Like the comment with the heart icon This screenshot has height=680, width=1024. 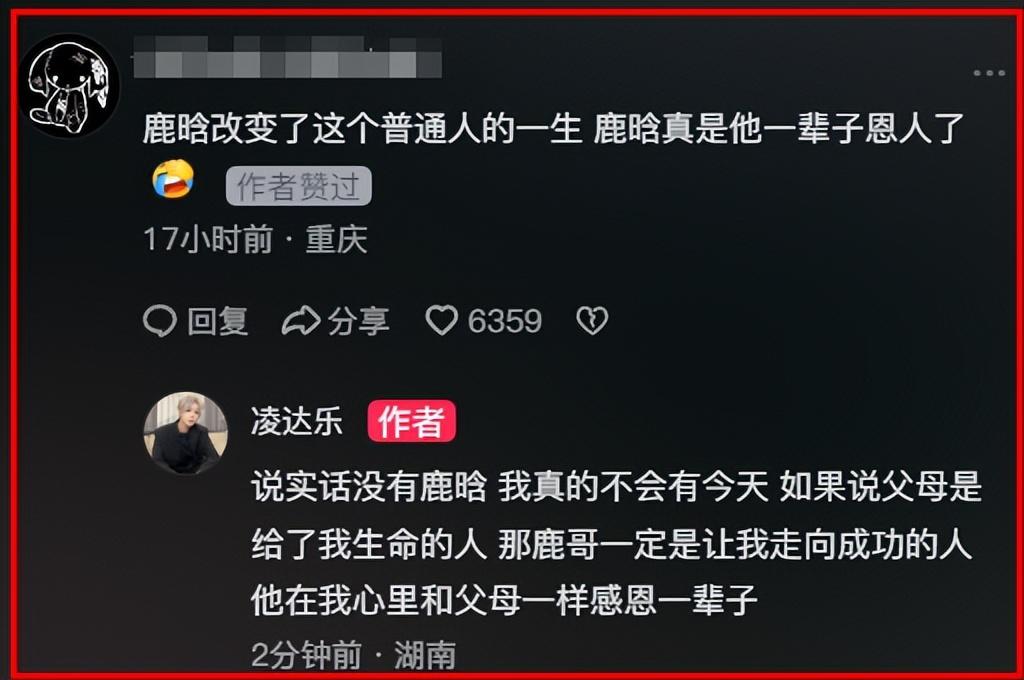point(442,321)
